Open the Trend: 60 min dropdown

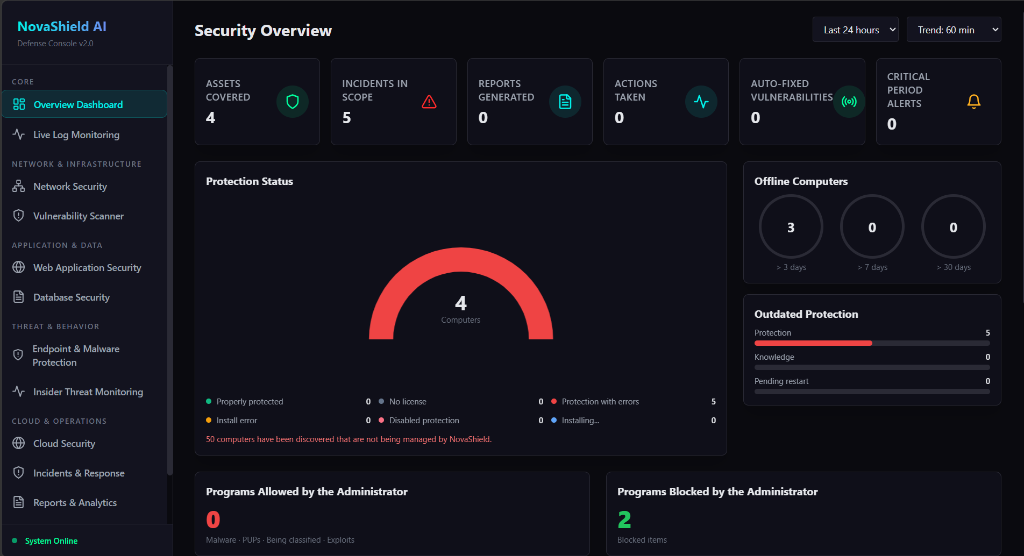(954, 29)
